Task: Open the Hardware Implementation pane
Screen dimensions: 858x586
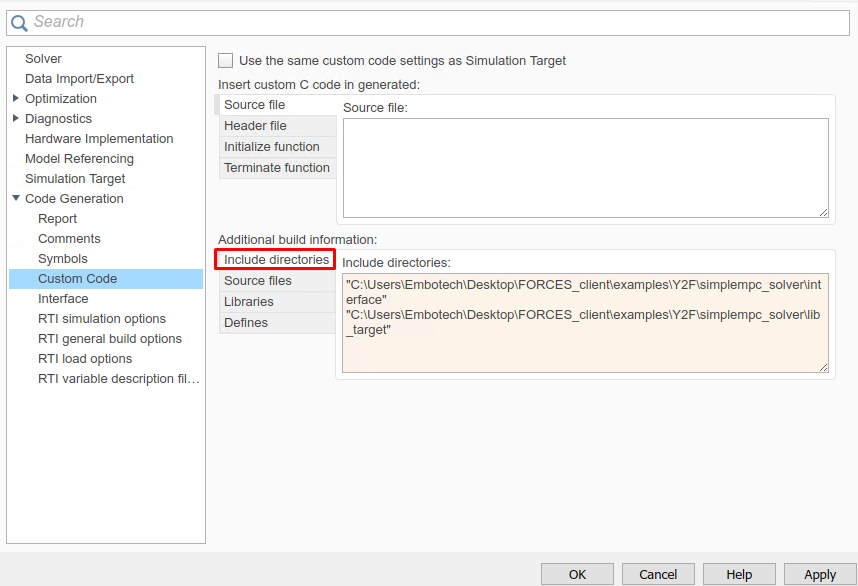Action: tap(99, 139)
